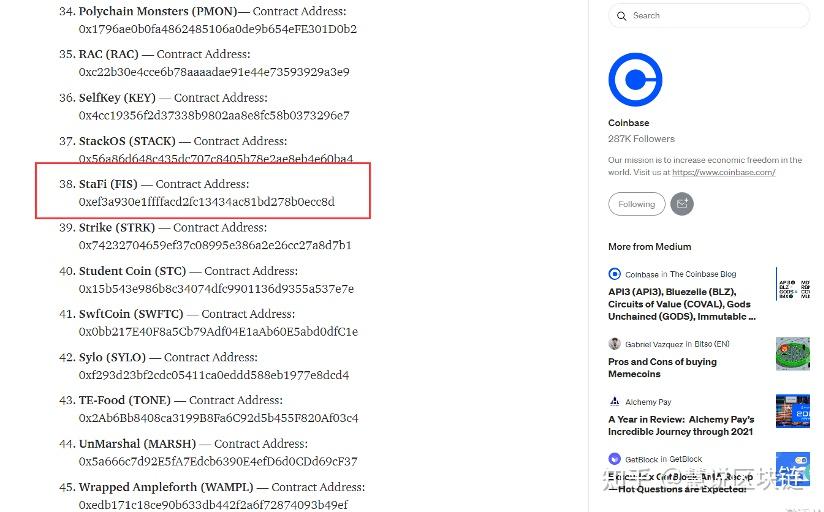Open the 287K Followers count
This screenshot has width=824, height=512.
point(641,139)
